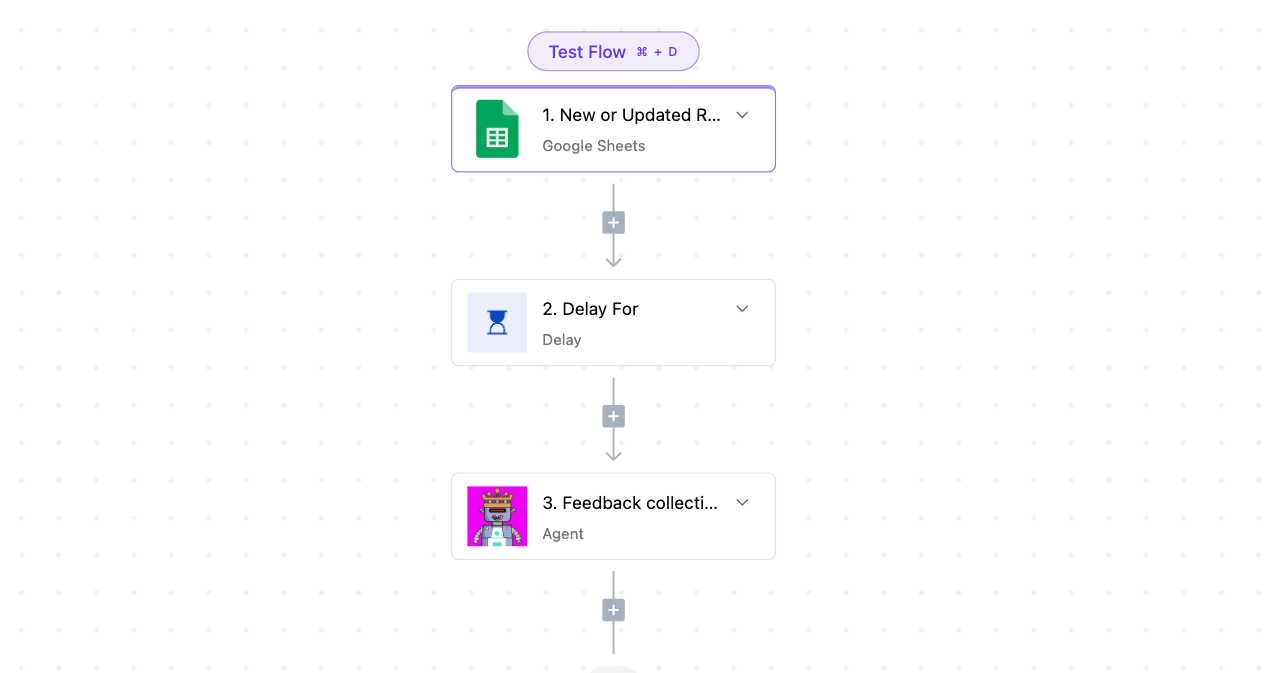Click the Google Sheets app icon

[x=497, y=129]
